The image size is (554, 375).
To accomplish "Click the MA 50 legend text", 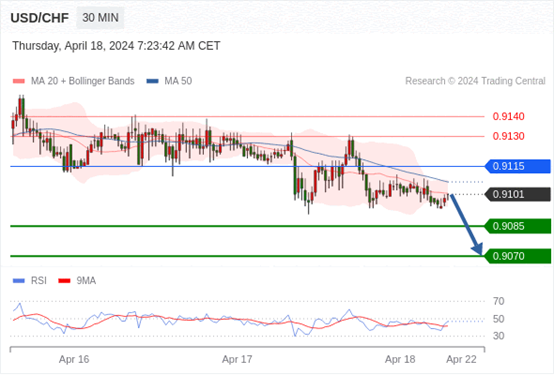I will point(178,81).
